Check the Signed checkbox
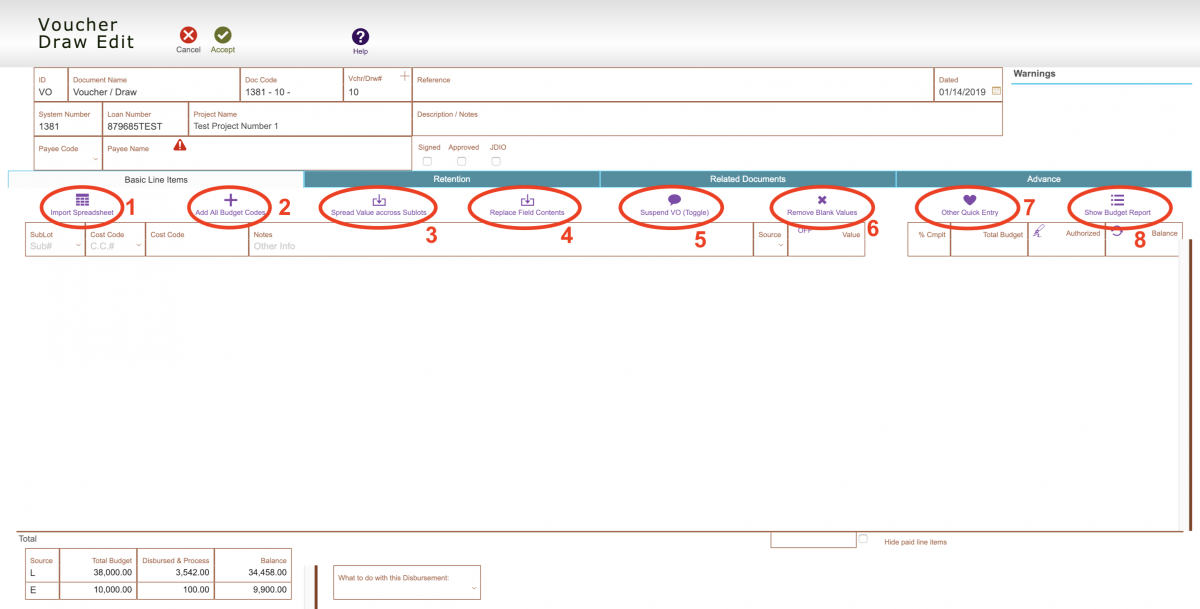 428,160
